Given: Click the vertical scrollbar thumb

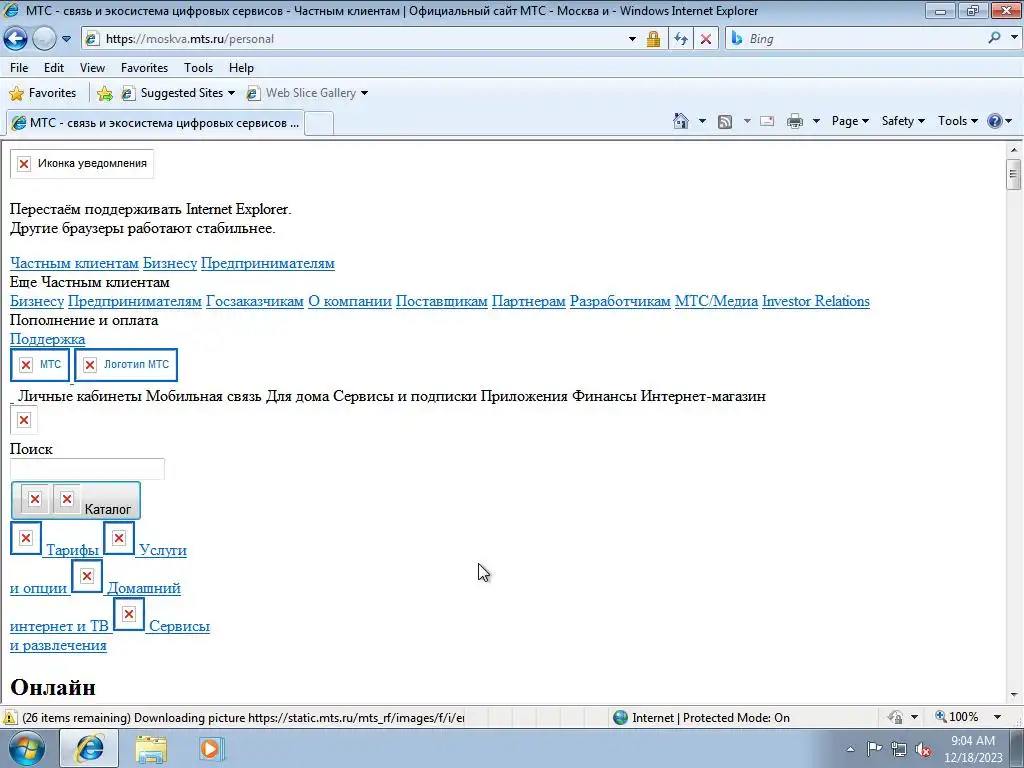Looking at the screenshot, I should [x=1014, y=174].
